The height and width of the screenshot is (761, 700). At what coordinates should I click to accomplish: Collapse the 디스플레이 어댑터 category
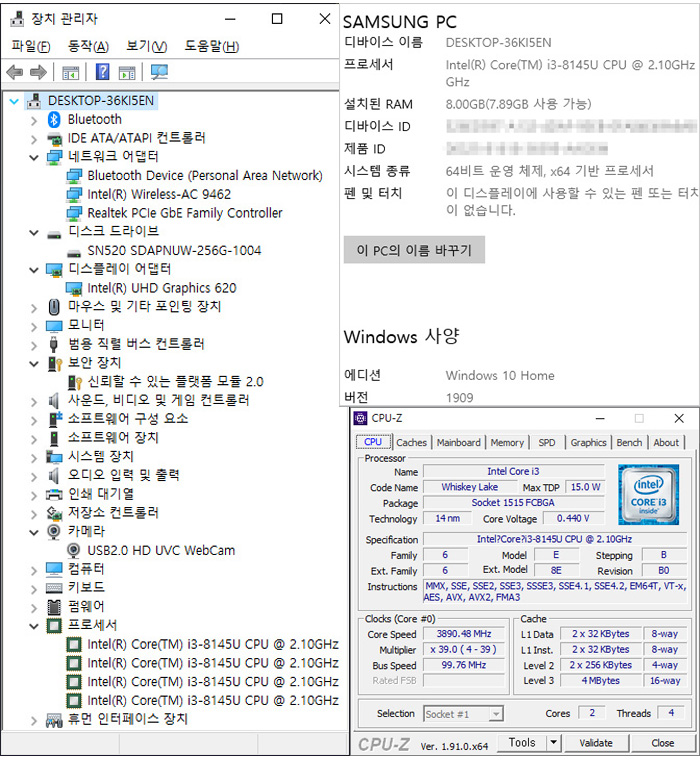point(33,270)
